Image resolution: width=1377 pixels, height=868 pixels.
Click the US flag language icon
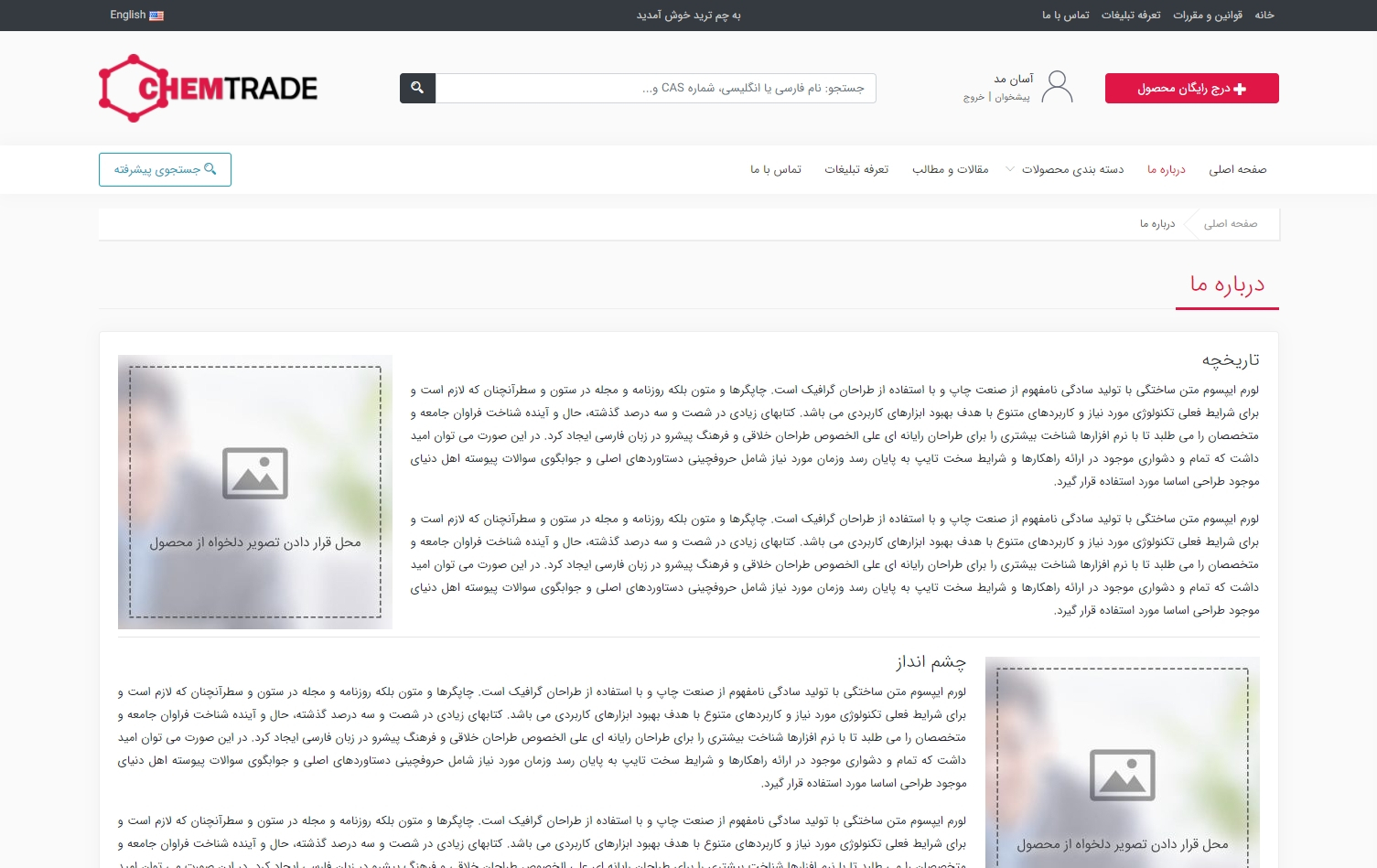[x=156, y=16]
